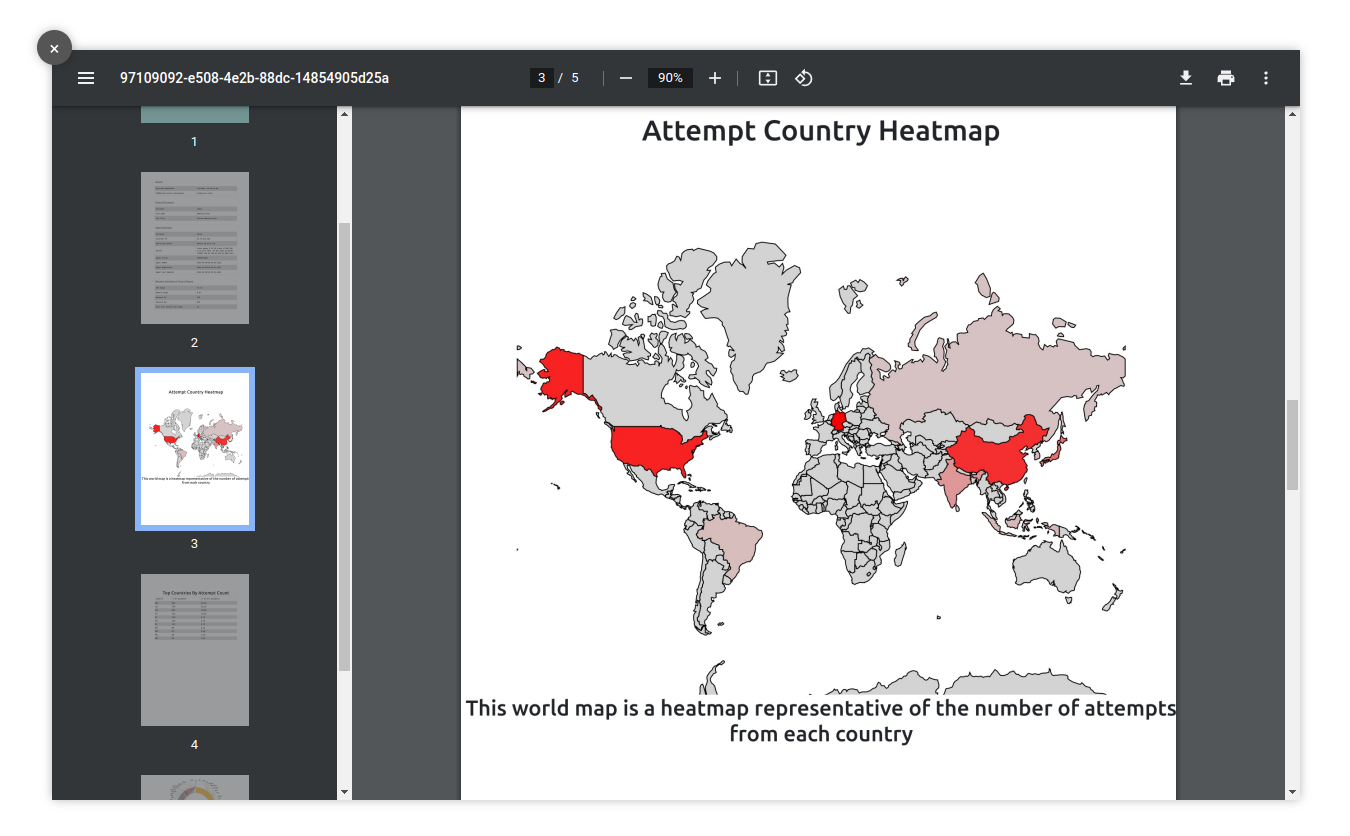Select the page 3 heatmap thumbnail
This screenshot has height=836, width=1350.
point(195,449)
